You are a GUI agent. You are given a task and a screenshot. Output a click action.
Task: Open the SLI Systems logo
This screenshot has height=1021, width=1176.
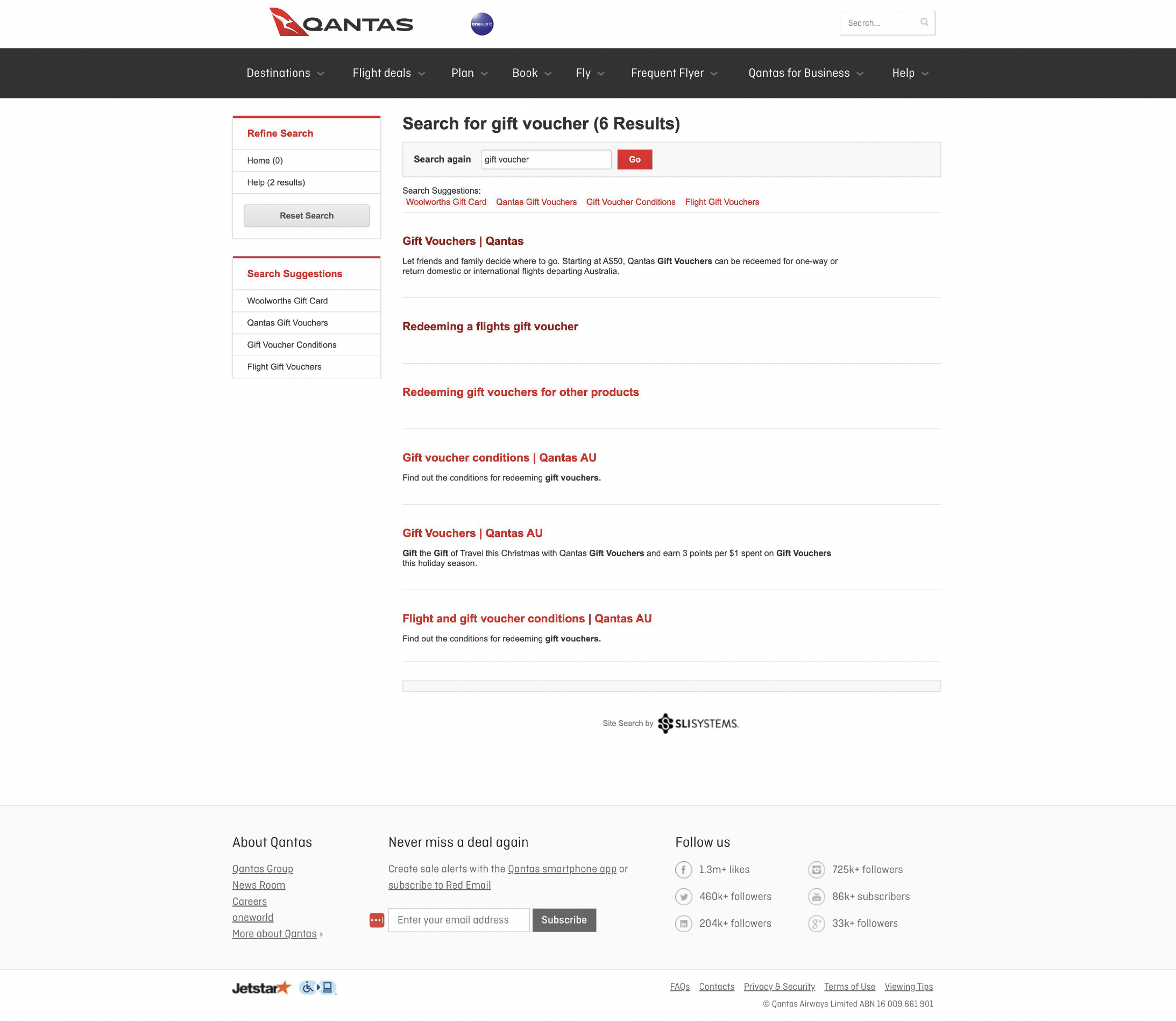click(x=698, y=724)
